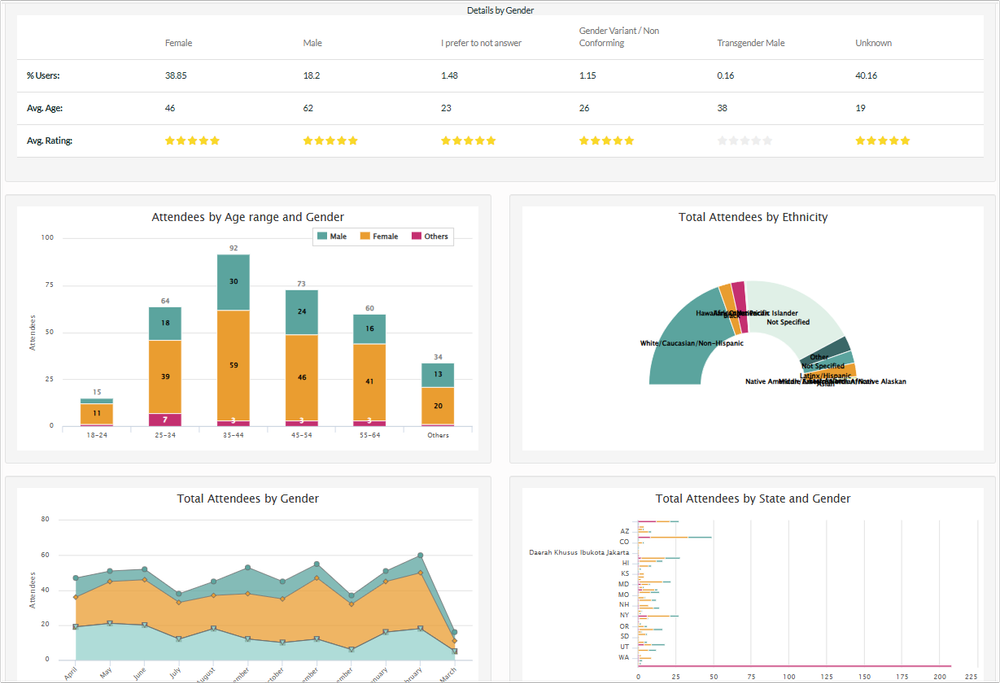Image resolution: width=1000 pixels, height=683 pixels.
Task: Click the 35-44 age range axis label
Action: coord(233,435)
